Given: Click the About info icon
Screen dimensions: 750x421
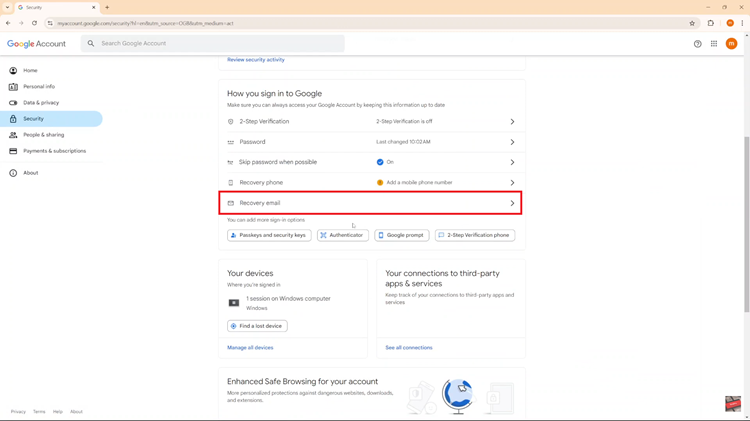Looking at the screenshot, I should (x=13, y=173).
